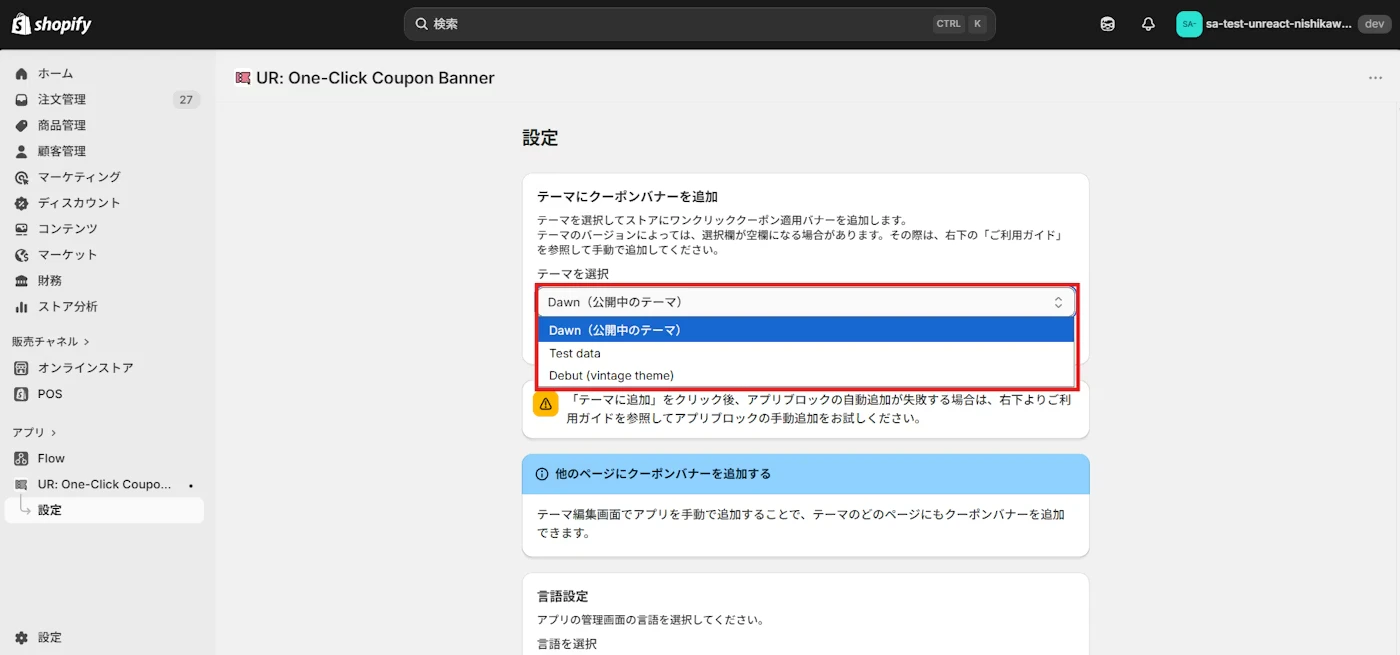
Task: Click the 27 orders badge
Action: coord(185,100)
